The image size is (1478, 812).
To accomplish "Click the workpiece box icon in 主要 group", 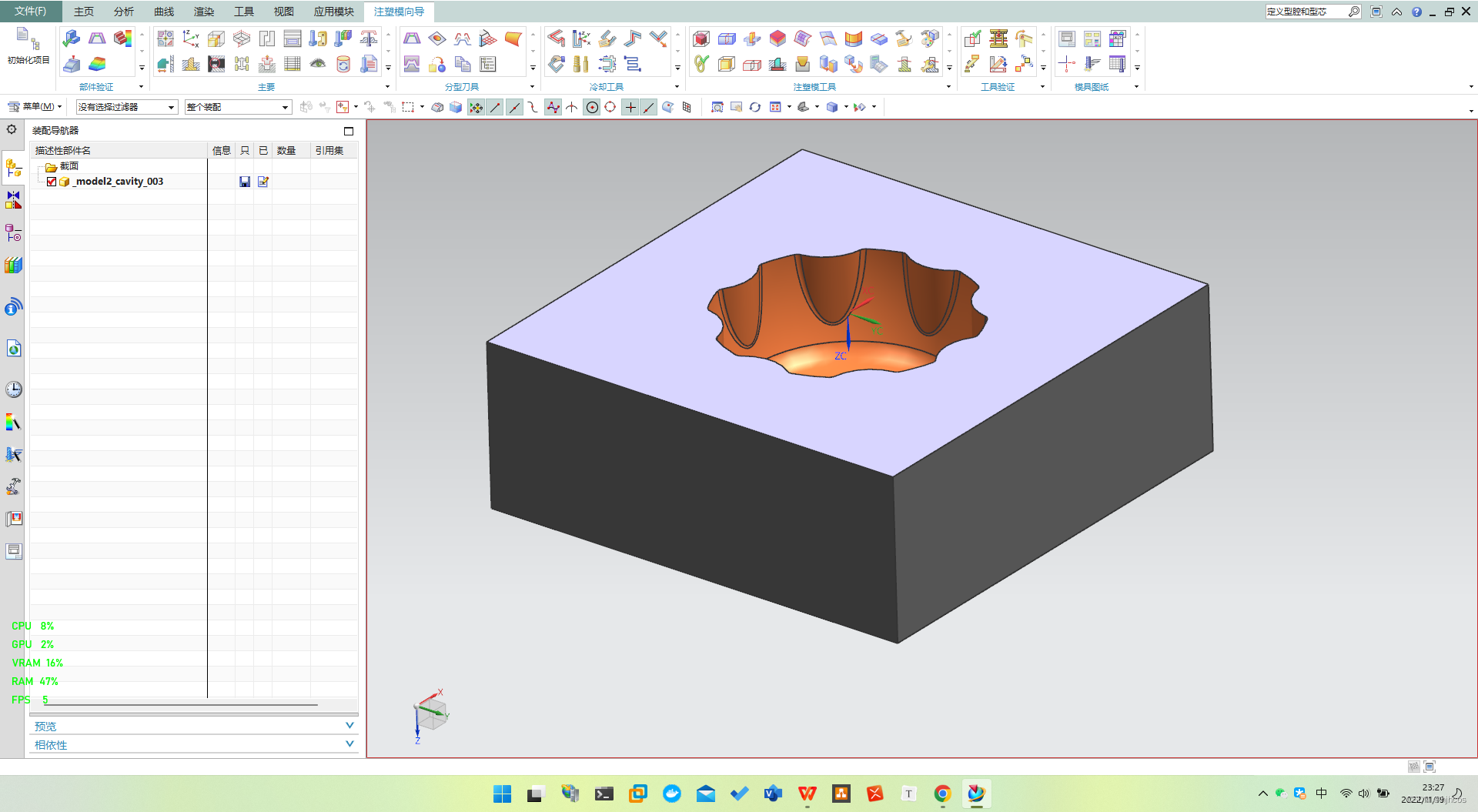I will [x=216, y=38].
